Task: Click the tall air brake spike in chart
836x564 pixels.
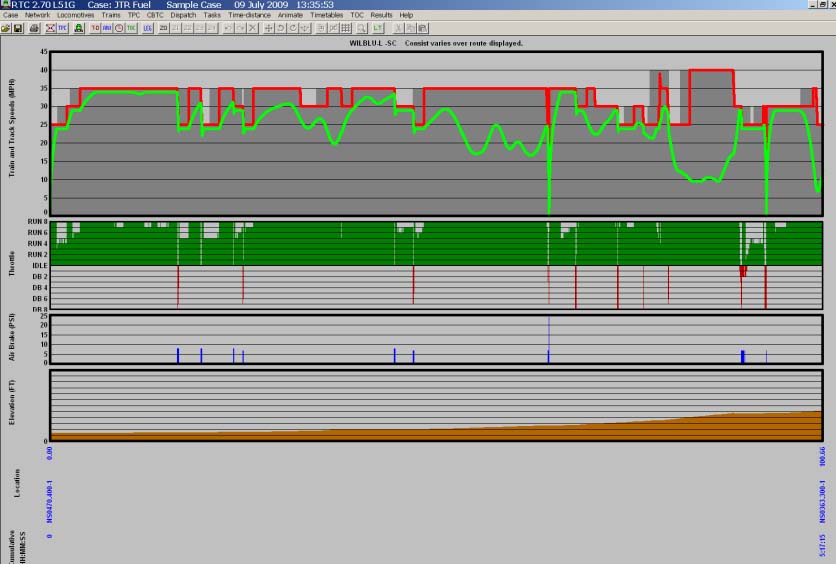Action: coord(549,338)
